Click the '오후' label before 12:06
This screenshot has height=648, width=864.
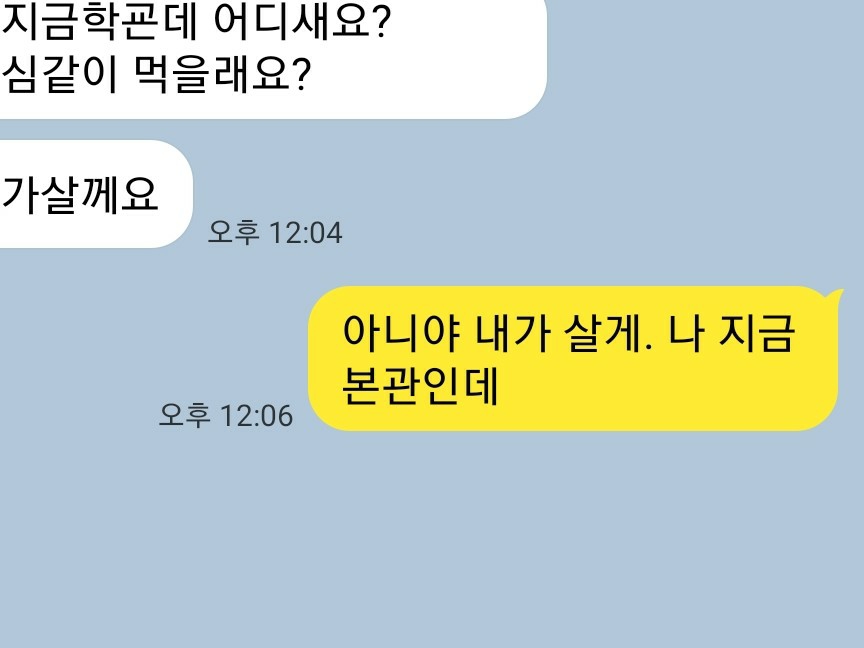[x=185, y=415]
